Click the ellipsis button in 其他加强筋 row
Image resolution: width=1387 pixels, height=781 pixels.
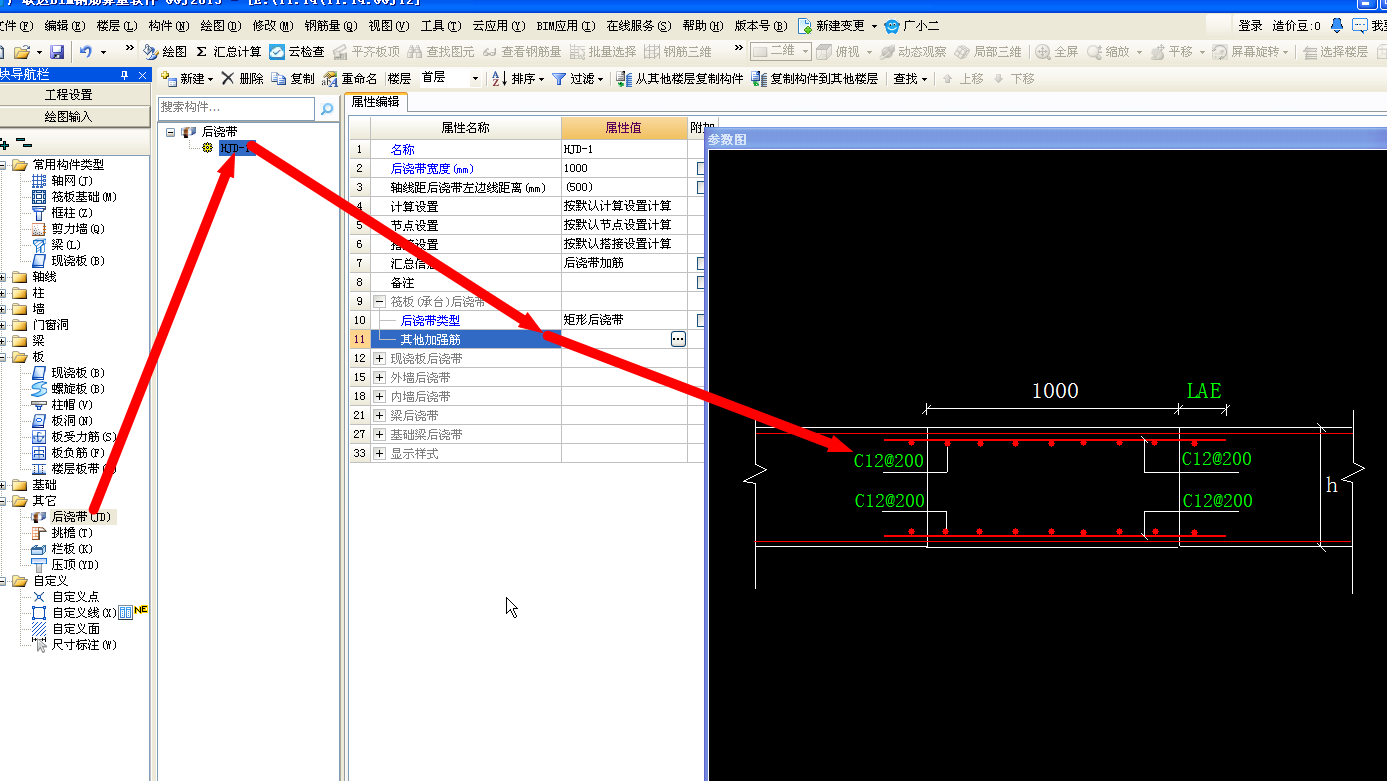[x=678, y=339]
